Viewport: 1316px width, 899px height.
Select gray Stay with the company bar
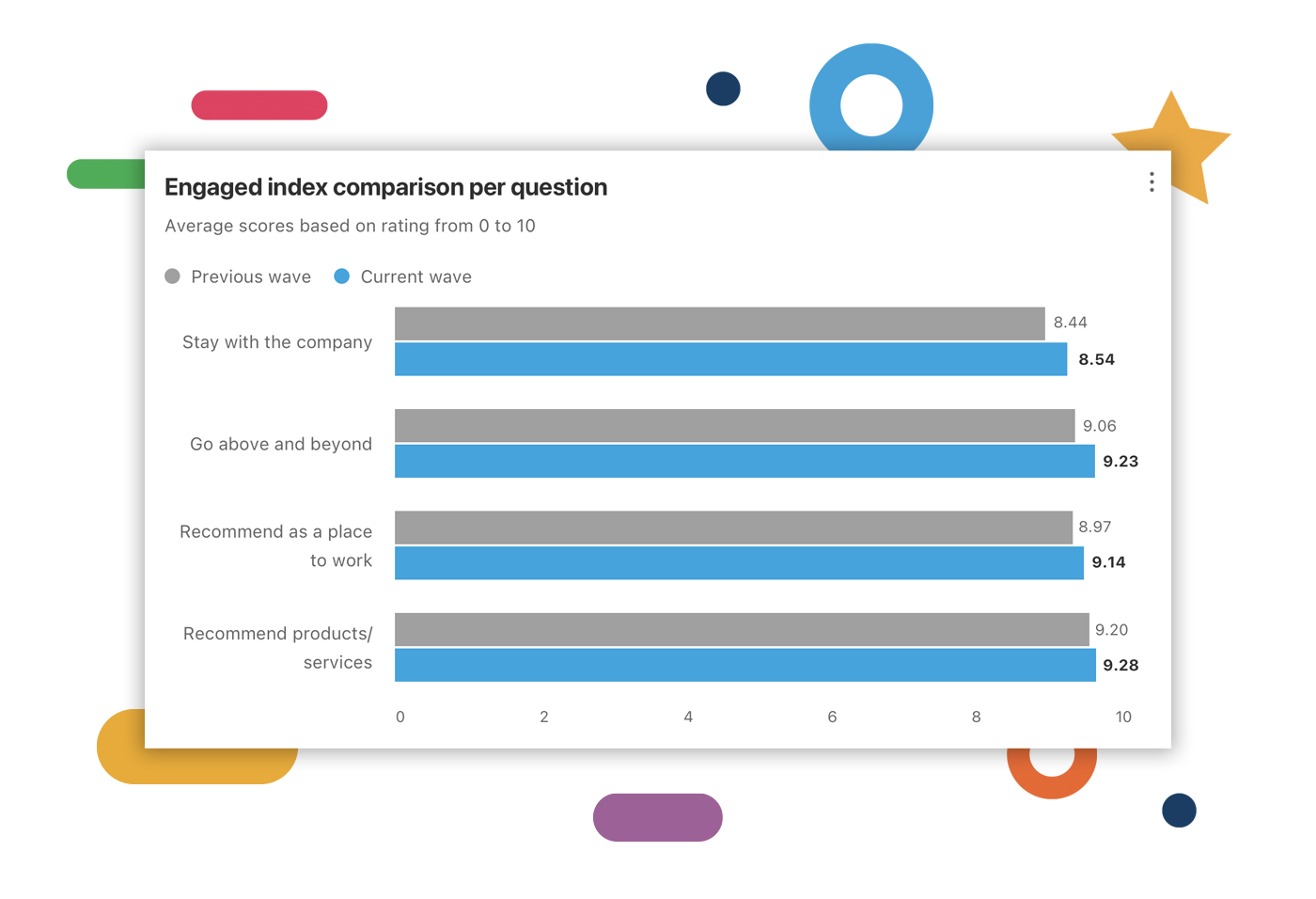tap(719, 323)
